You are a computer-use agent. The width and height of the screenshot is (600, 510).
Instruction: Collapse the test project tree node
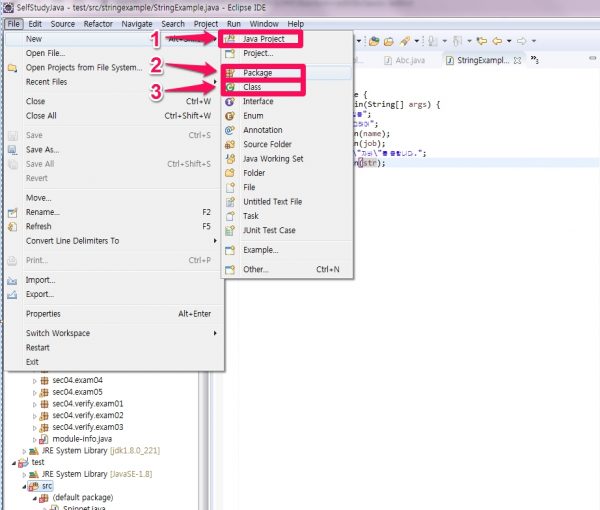(13, 463)
